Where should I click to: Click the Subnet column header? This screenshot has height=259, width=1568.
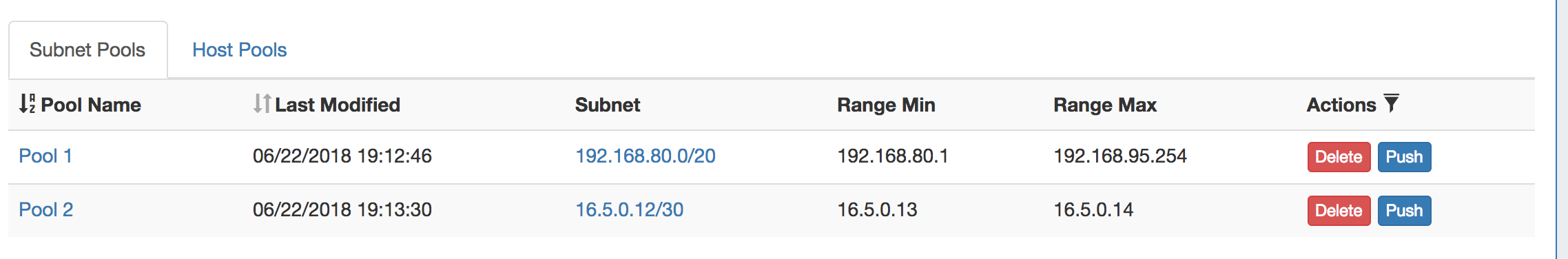[608, 105]
